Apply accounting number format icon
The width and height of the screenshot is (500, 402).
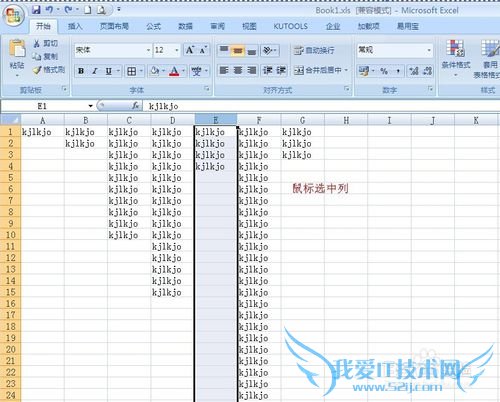364,71
